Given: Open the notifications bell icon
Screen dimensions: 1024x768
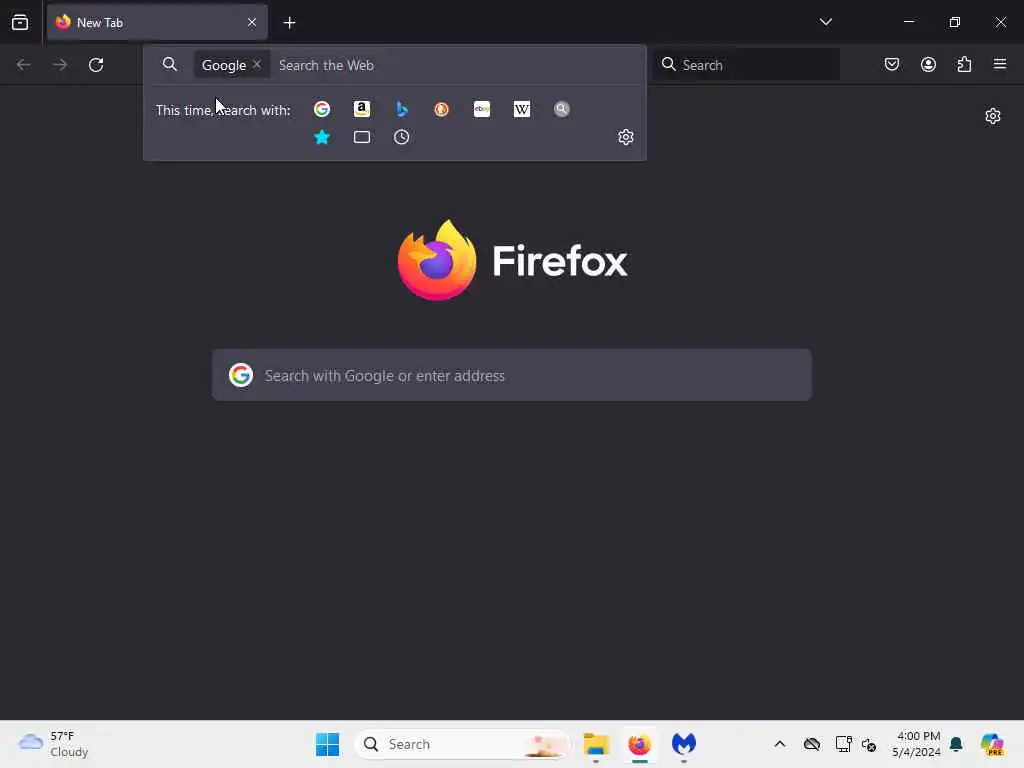Looking at the screenshot, I should 956,744.
